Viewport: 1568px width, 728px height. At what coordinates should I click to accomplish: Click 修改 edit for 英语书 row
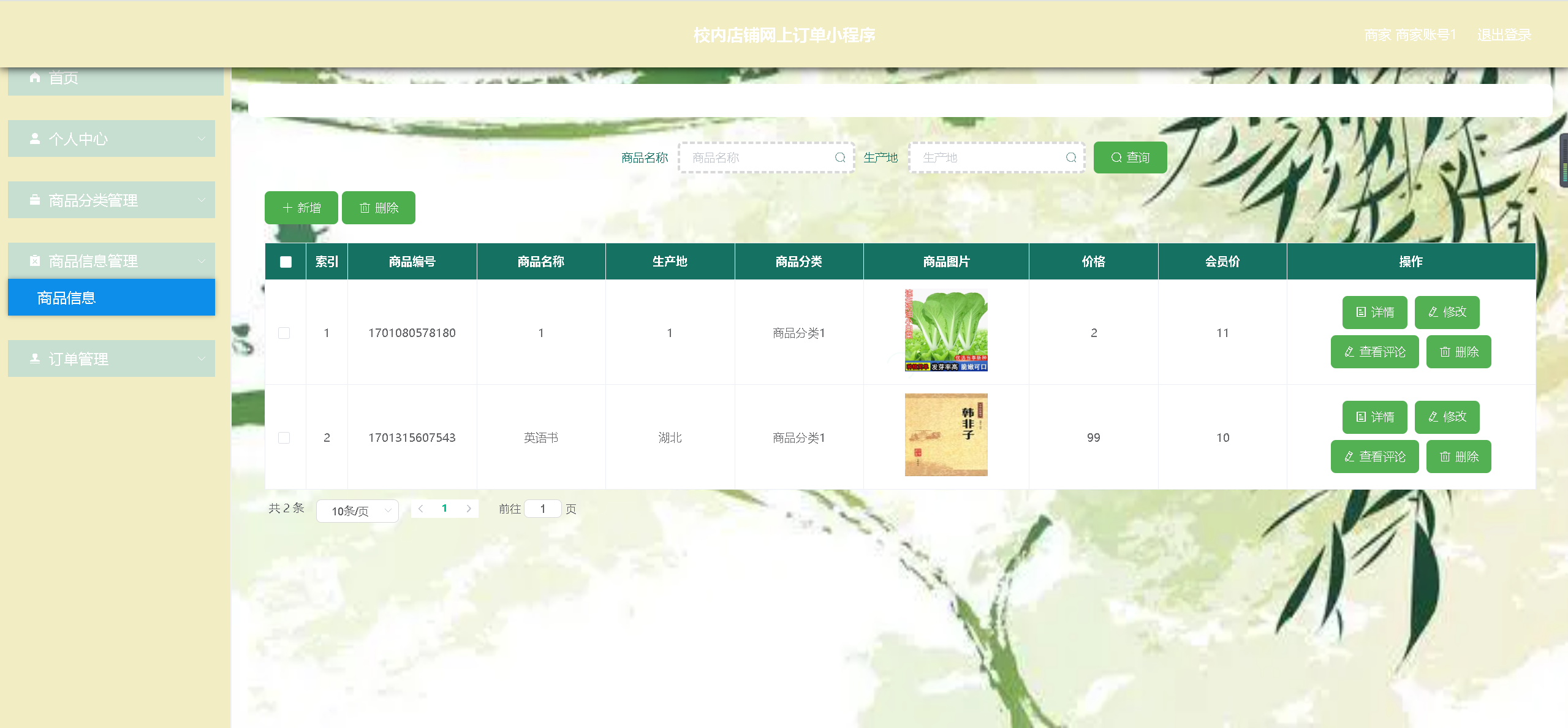[1446, 417]
